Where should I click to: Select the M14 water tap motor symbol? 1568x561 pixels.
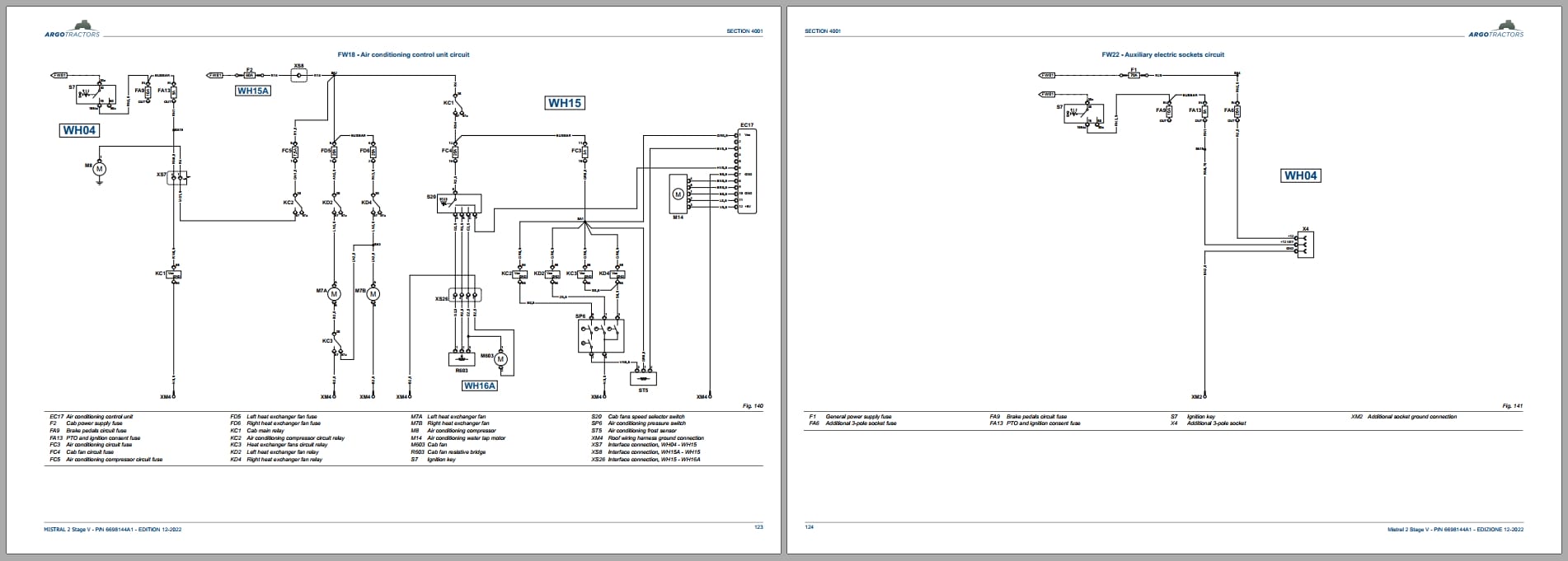678,194
